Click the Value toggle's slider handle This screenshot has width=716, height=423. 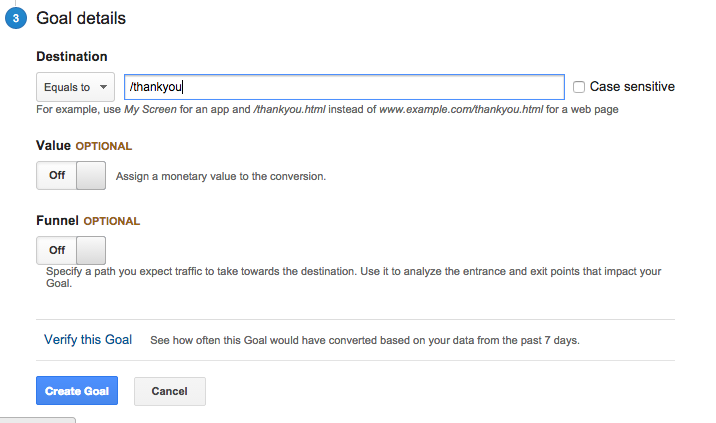[91, 175]
